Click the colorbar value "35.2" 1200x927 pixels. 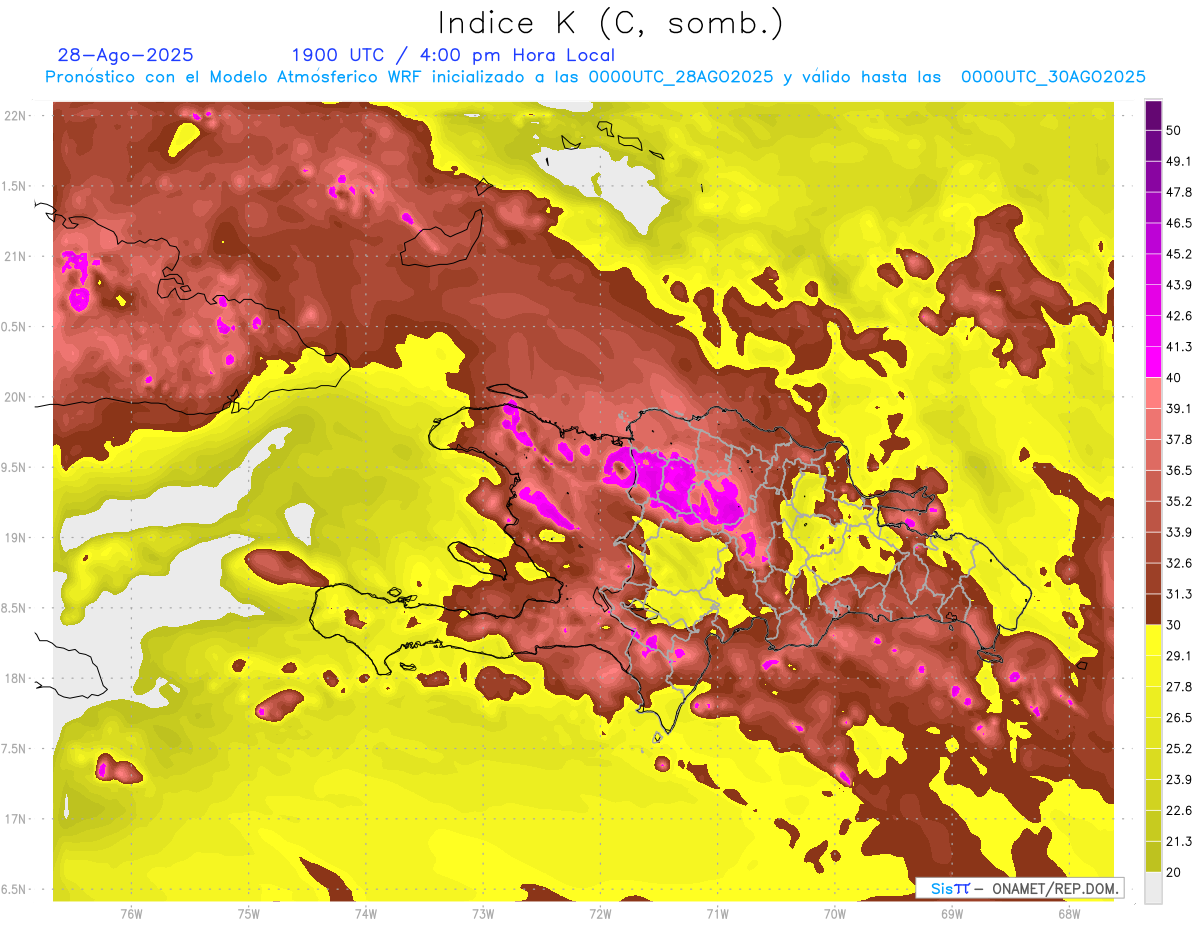[1179, 501]
